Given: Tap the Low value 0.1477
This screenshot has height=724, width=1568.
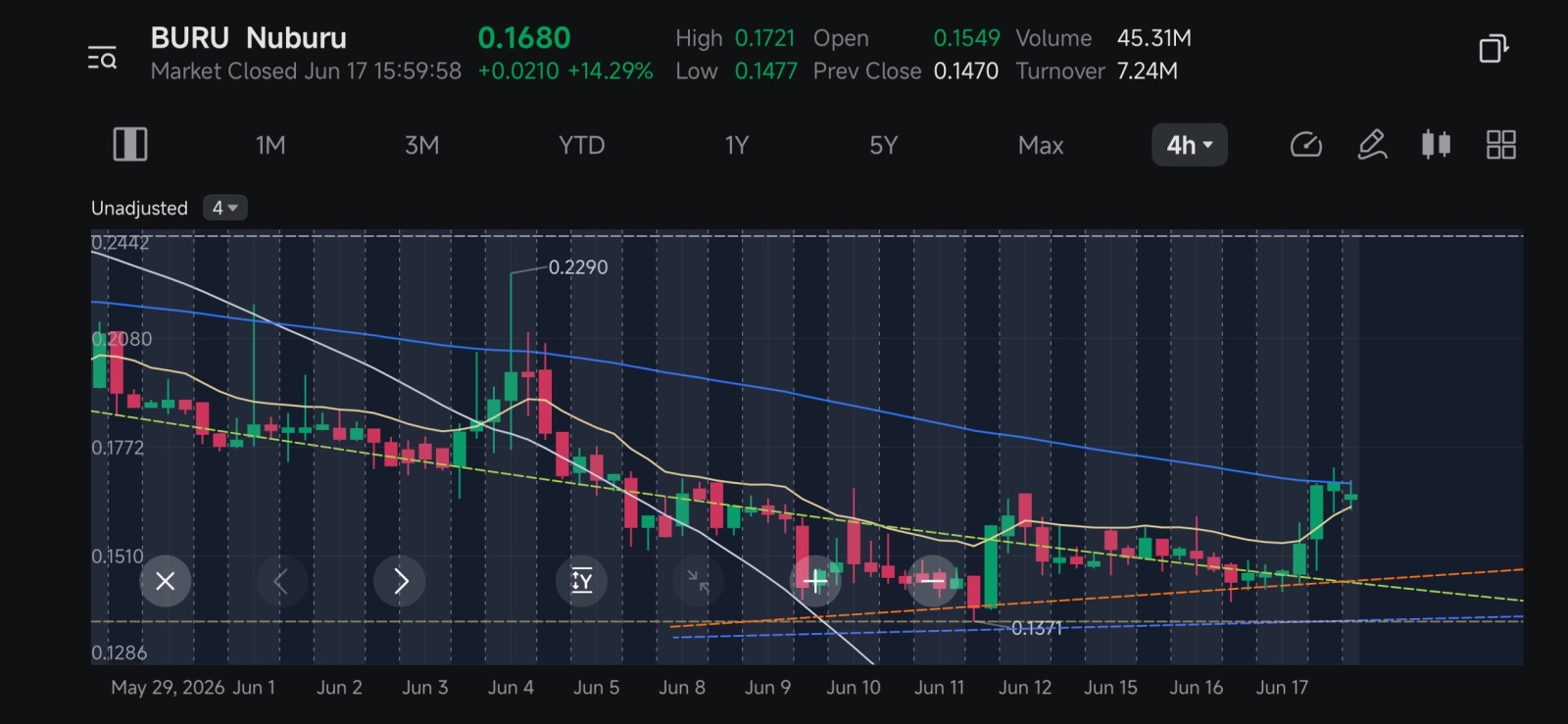Looking at the screenshot, I should click(765, 71).
